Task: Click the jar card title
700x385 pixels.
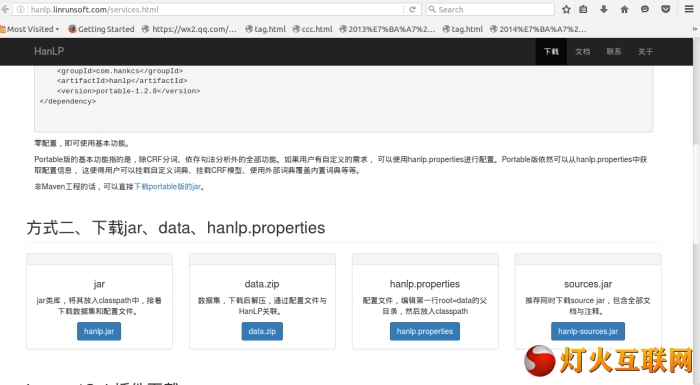Action: [99, 284]
